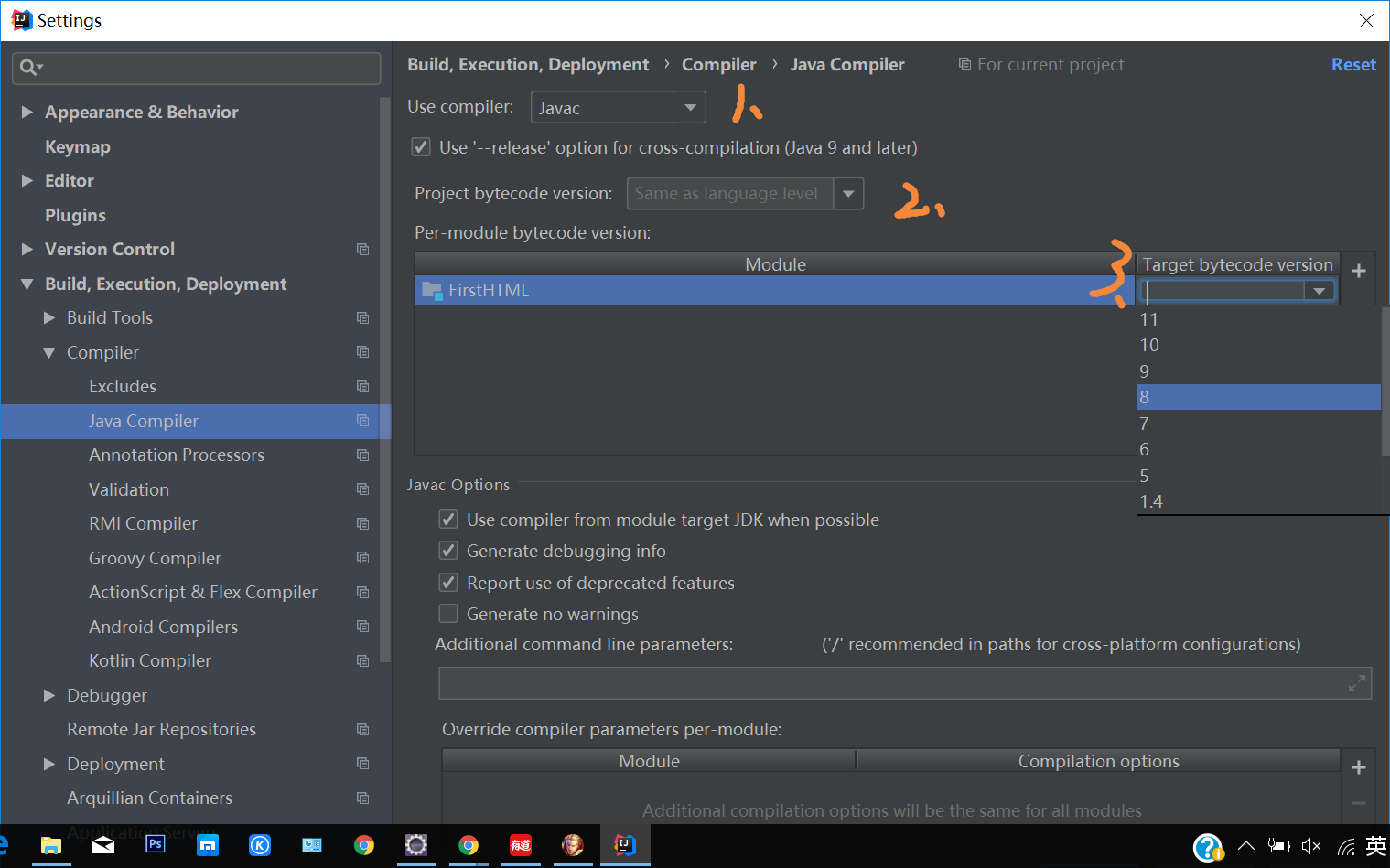The width and height of the screenshot is (1390, 868).
Task: Open the Youdao red icon in taskbar
Action: (x=521, y=845)
